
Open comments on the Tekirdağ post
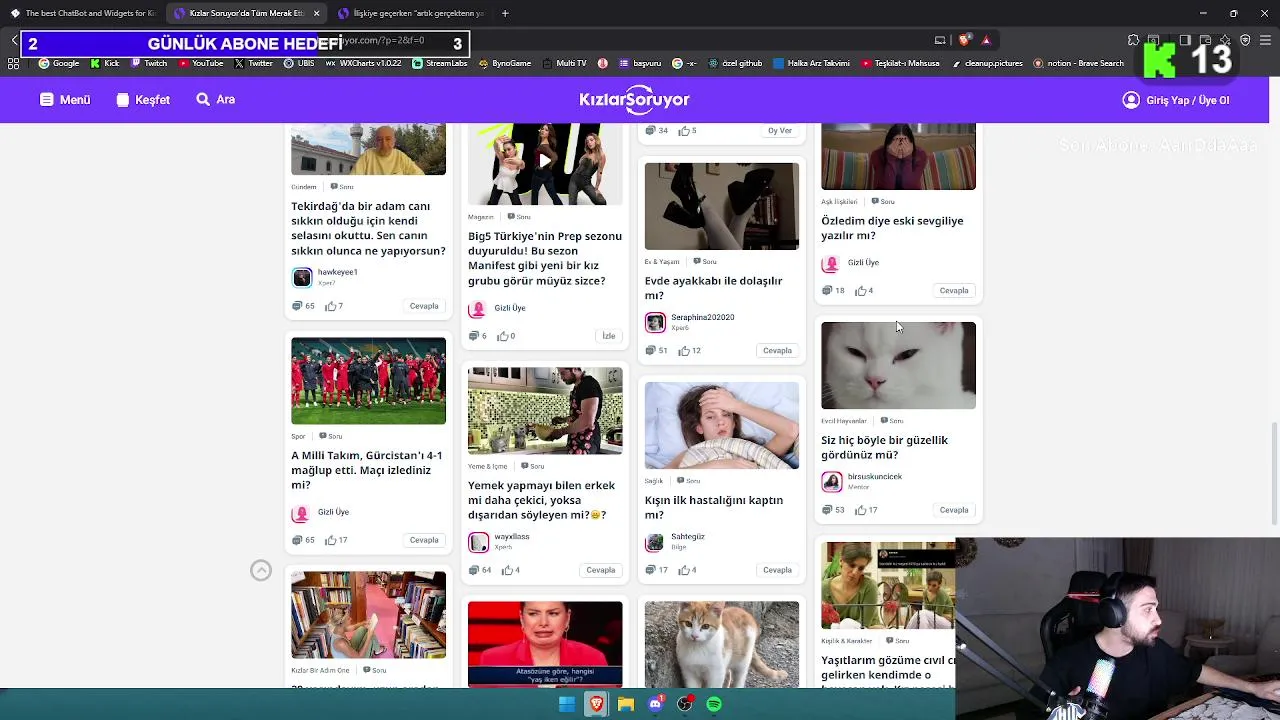point(303,306)
